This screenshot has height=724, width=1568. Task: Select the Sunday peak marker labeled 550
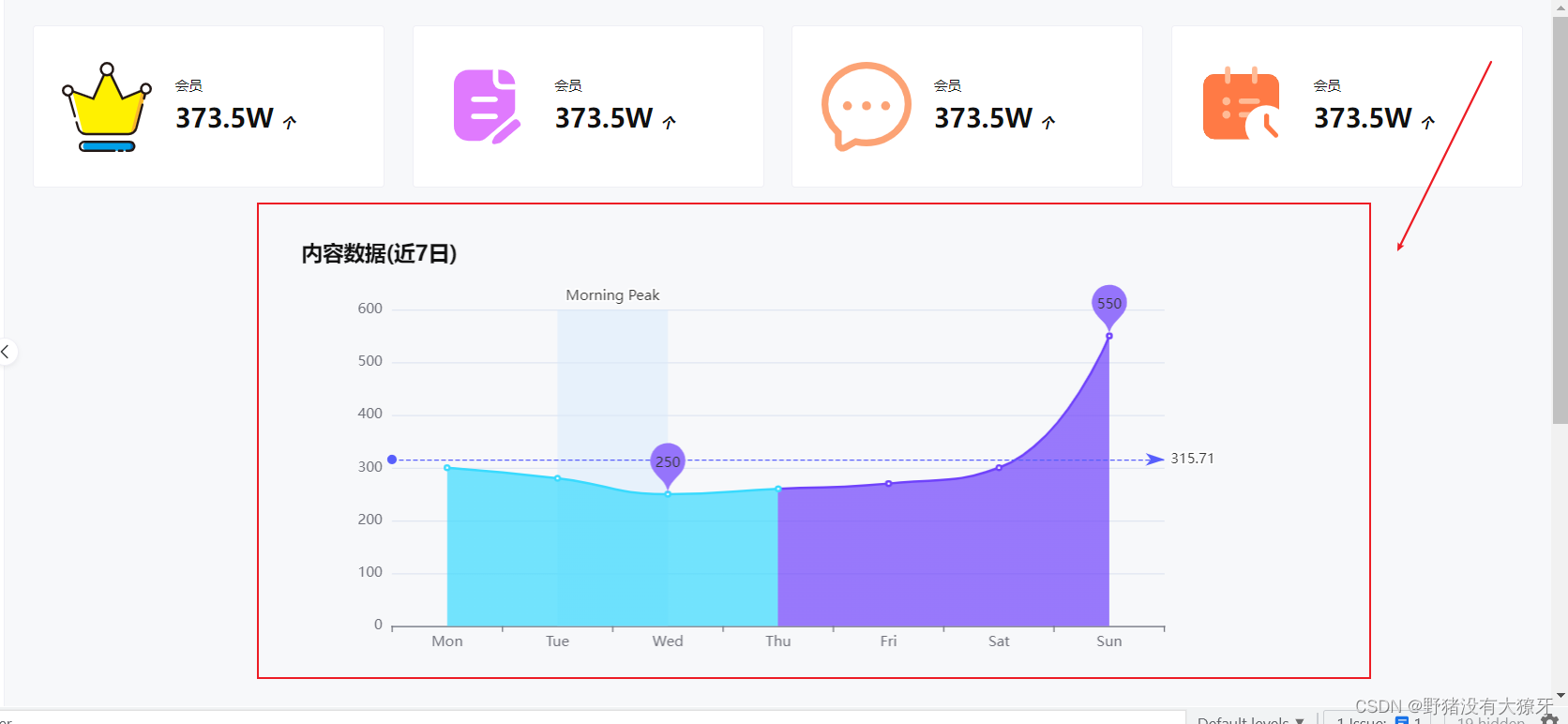click(1108, 303)
